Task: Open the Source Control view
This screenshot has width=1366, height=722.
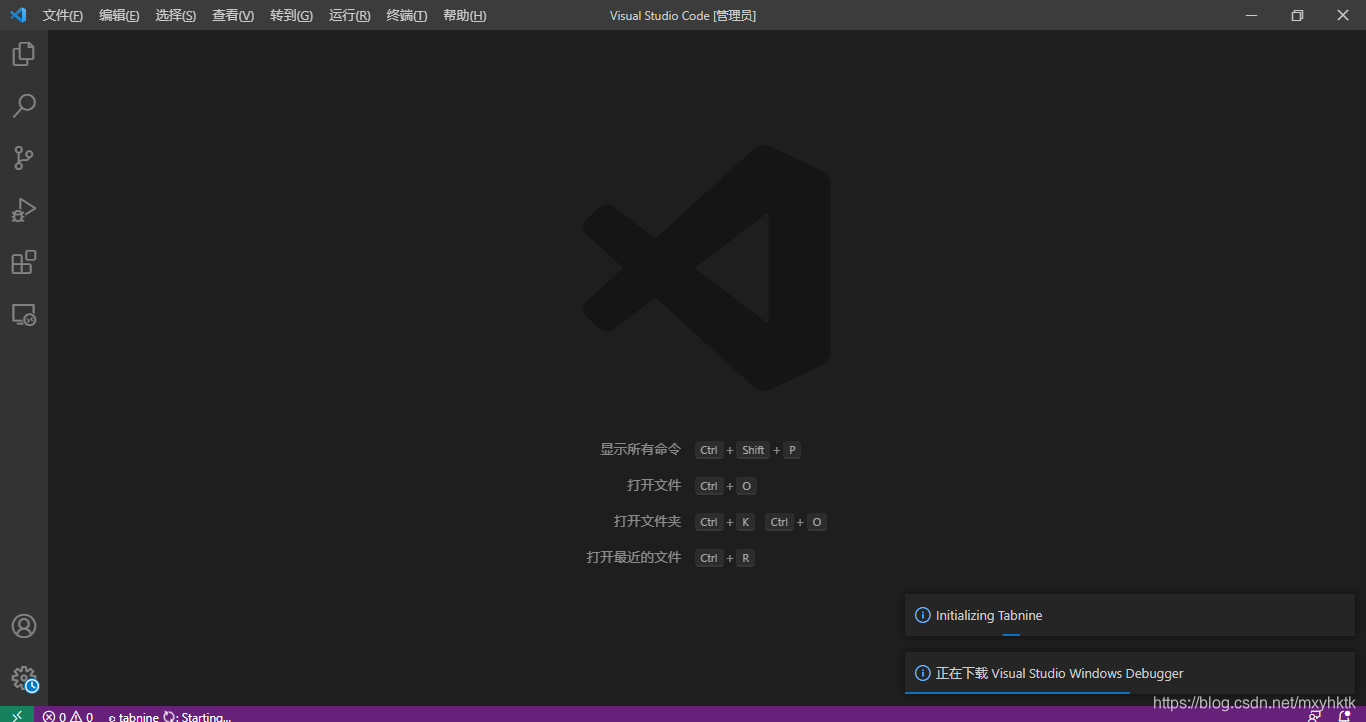Action: 24,158
